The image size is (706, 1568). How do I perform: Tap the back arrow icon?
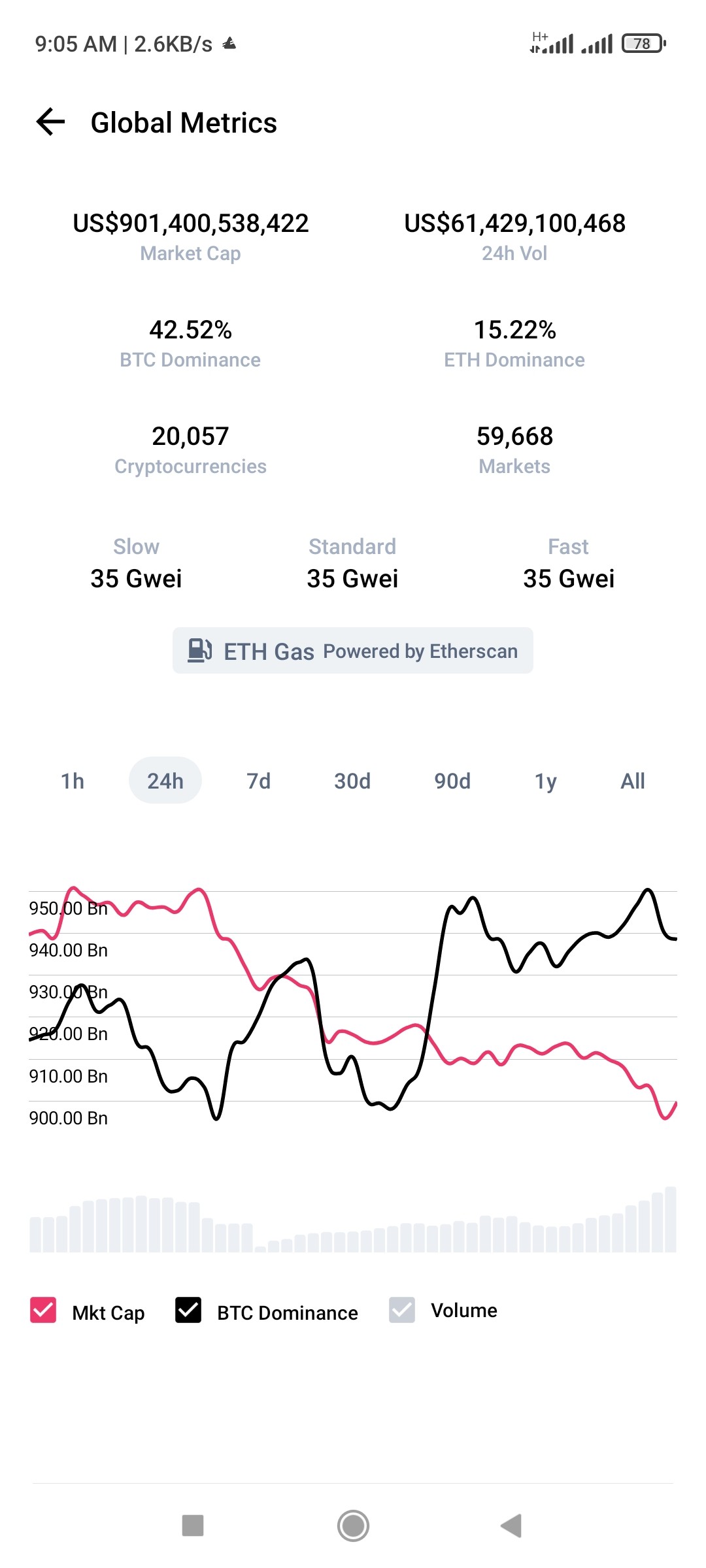50,122
